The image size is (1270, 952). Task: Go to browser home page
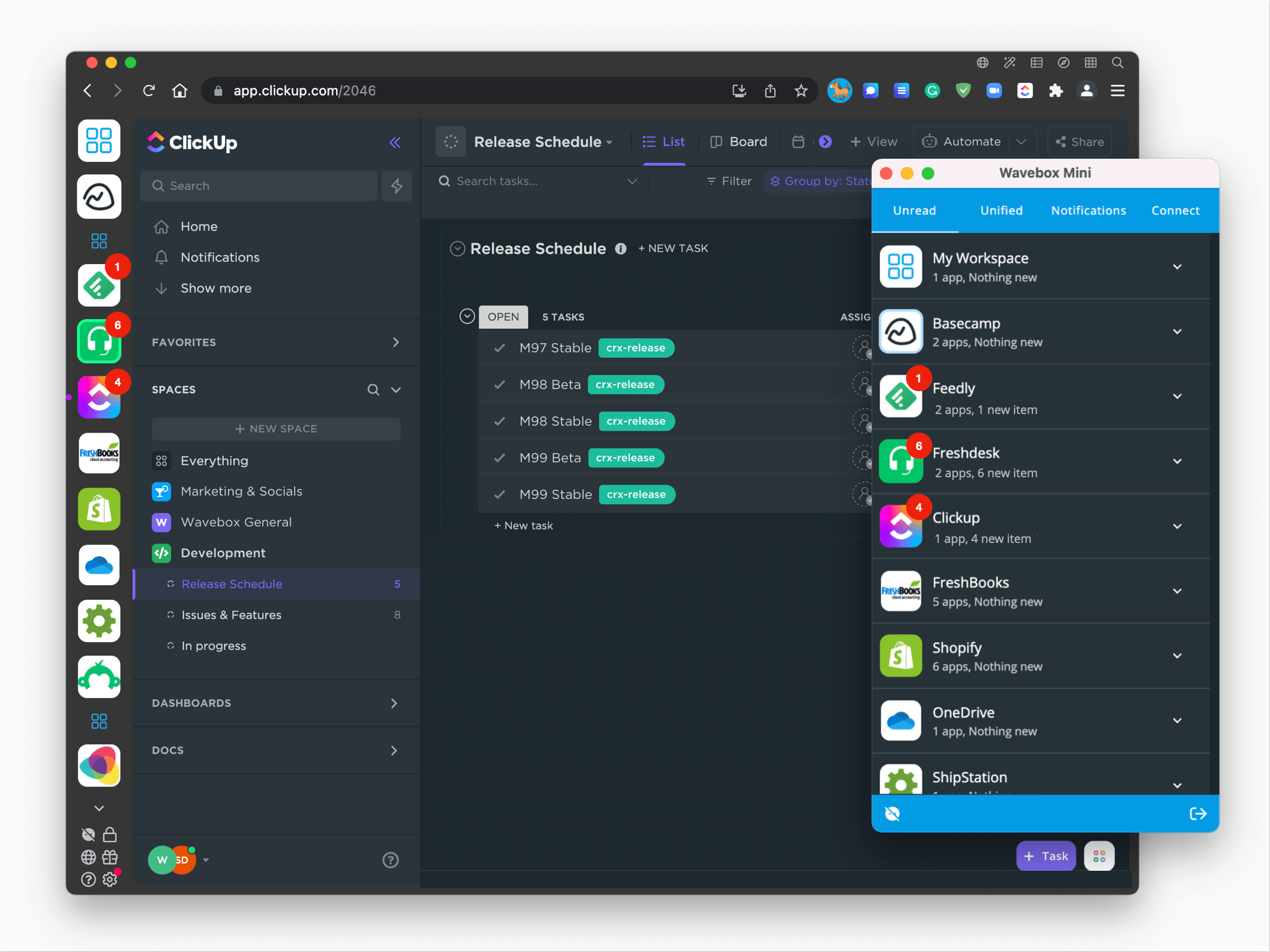(180, 90)
